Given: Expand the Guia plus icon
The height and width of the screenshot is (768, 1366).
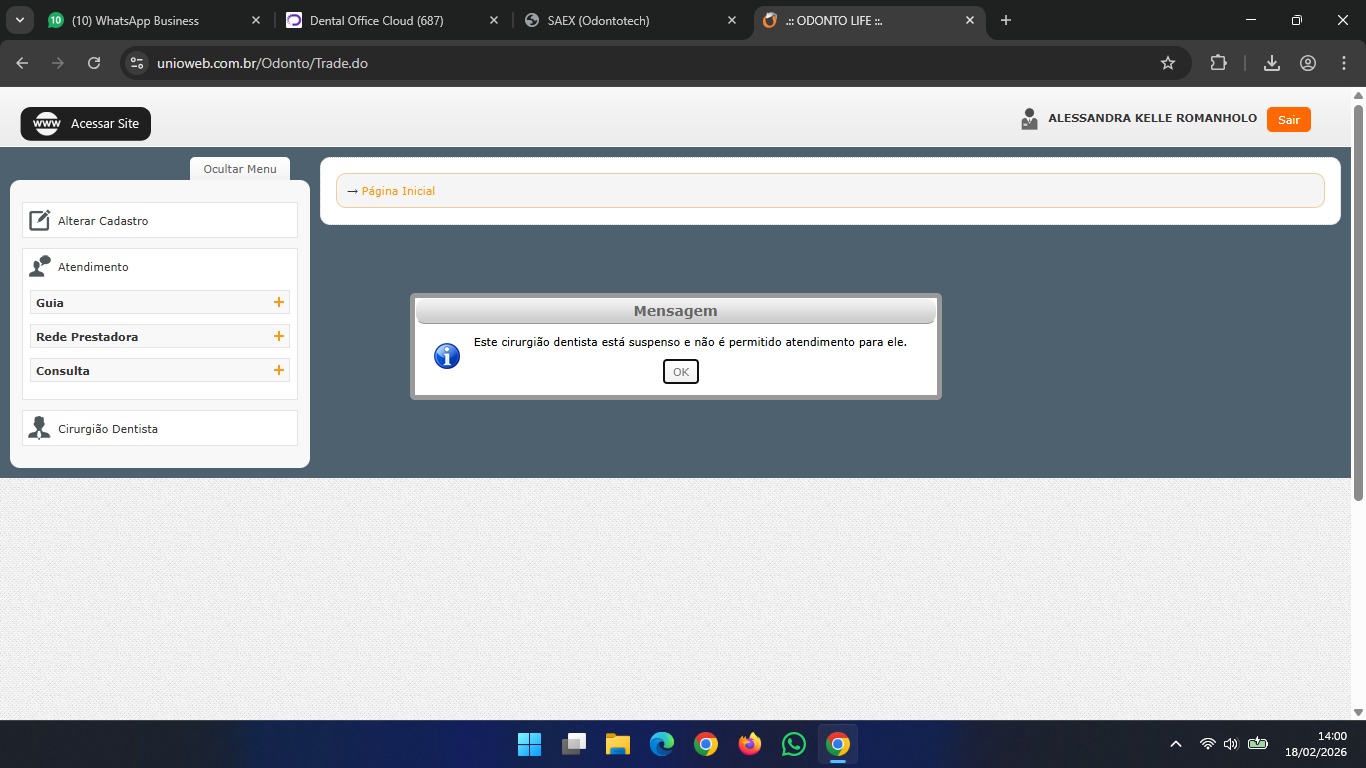Looking at the screenshot, I should point(279,302).
